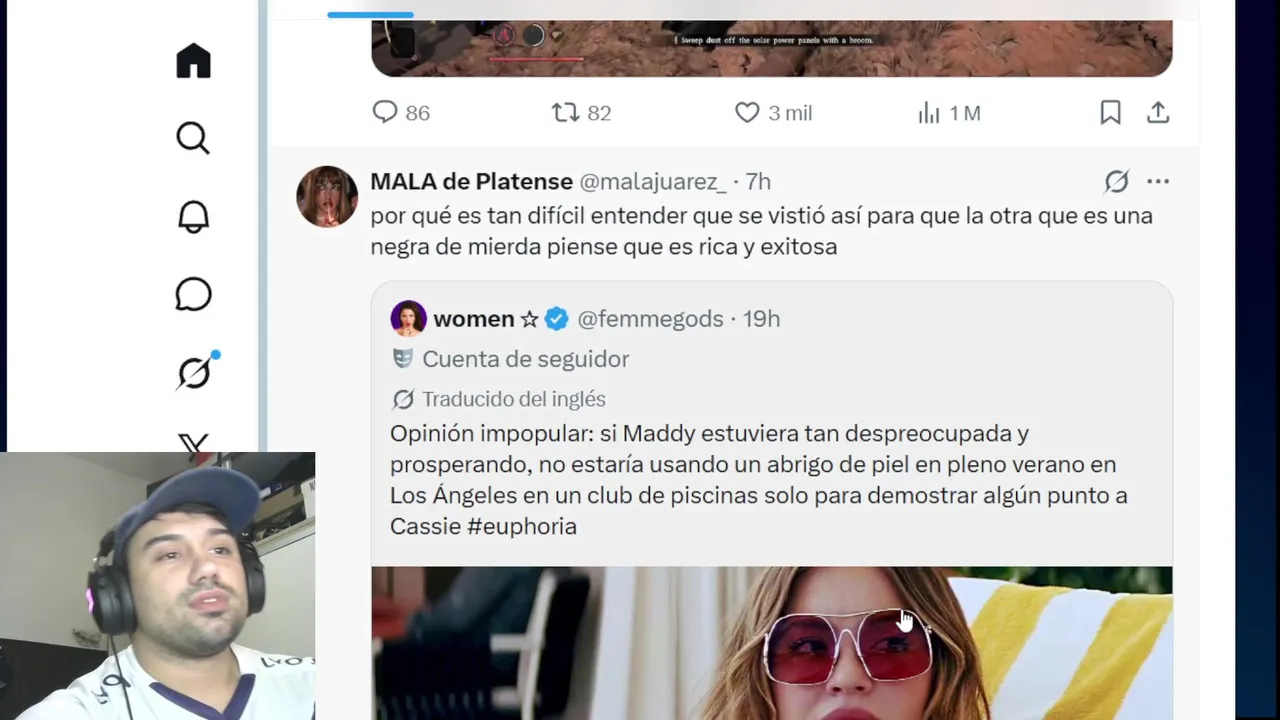Expand the three-dot menu on MALA's post
Screen dimensions: 1280x720
click(1158, 182)
